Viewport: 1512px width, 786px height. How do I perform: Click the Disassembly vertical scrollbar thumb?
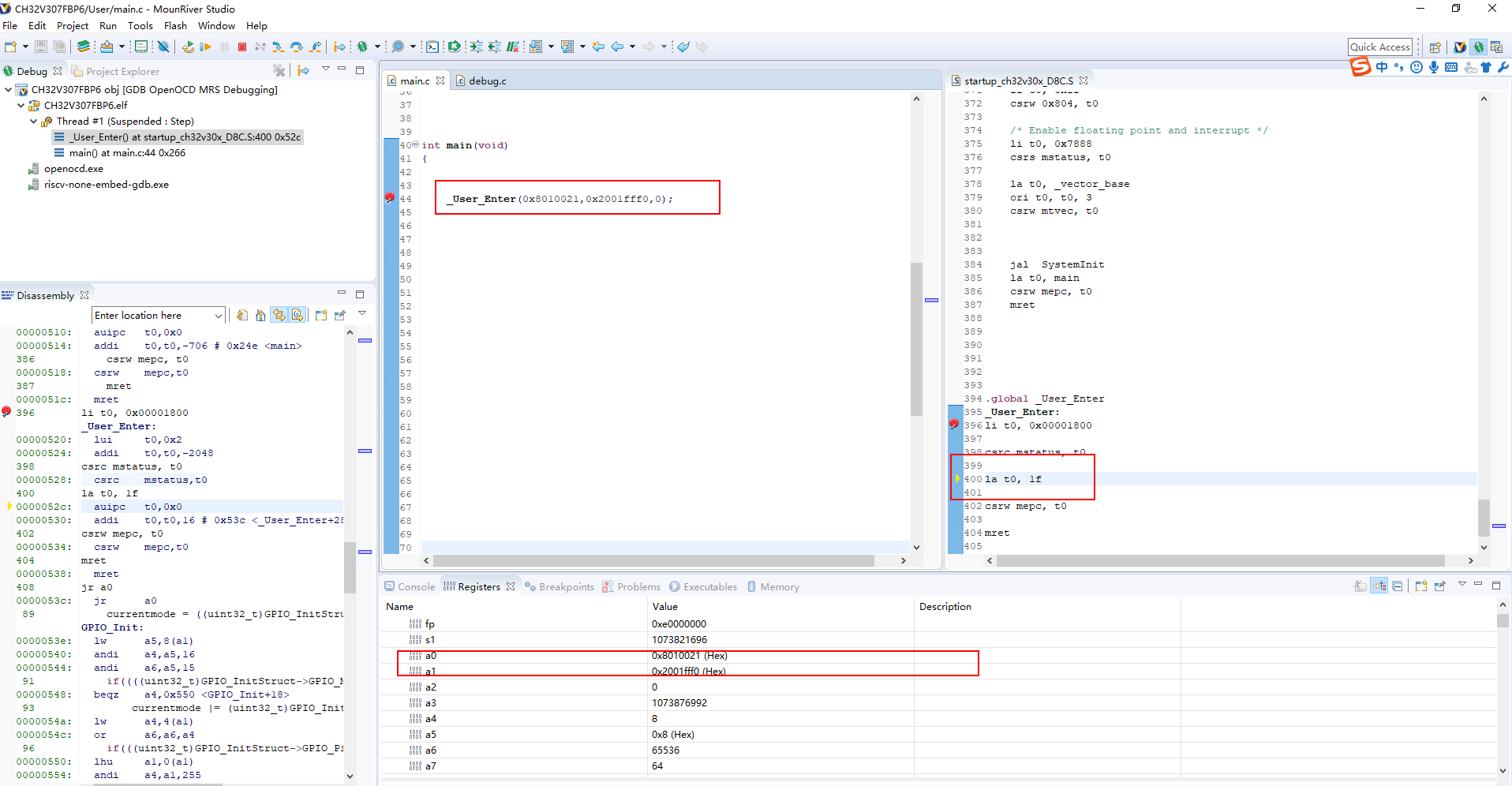click(x=350, y=567)
